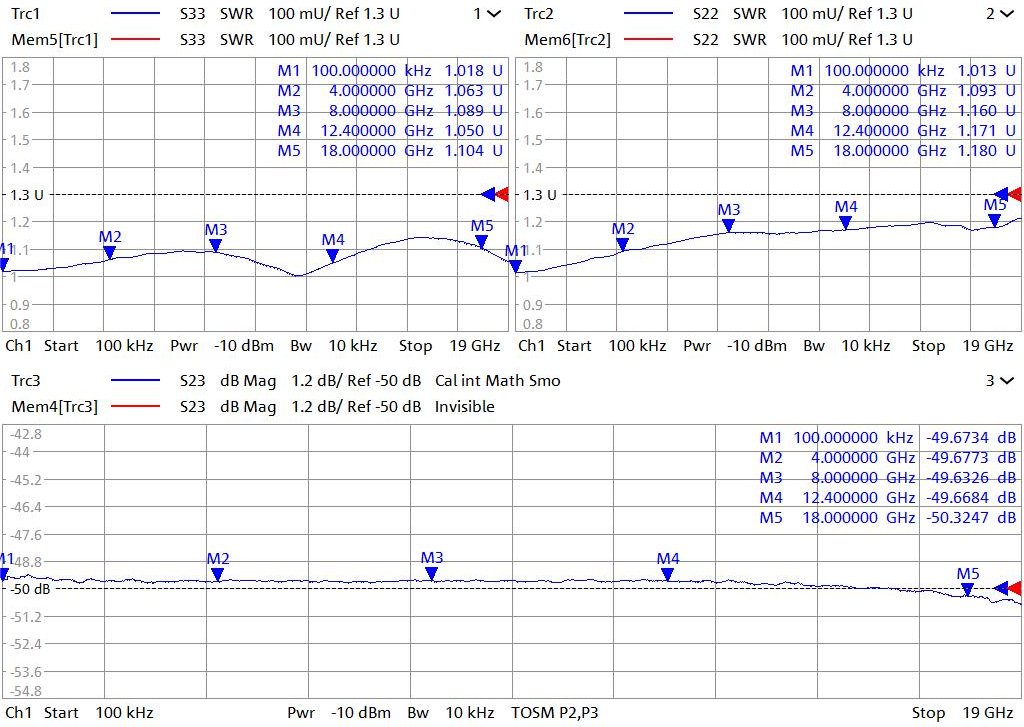Click the red line swatch beside Mem5[Trc1]
The image size is (1024, 727).
(x=135, y=40)
